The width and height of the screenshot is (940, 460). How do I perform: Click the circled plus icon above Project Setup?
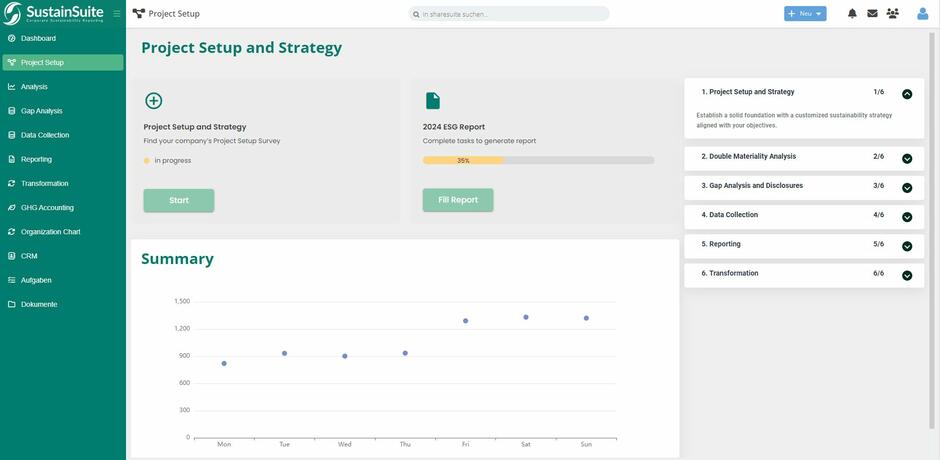pyautogui.click(x=153, y=101)
